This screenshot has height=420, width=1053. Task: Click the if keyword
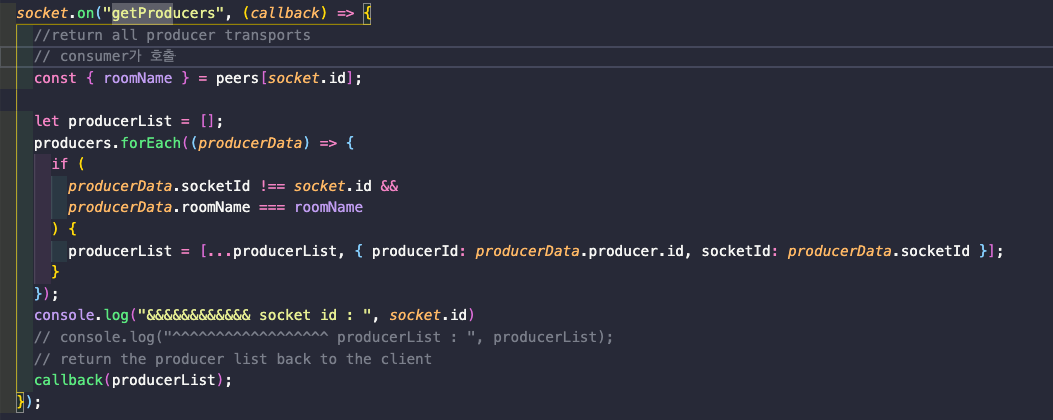click(60, 164)
